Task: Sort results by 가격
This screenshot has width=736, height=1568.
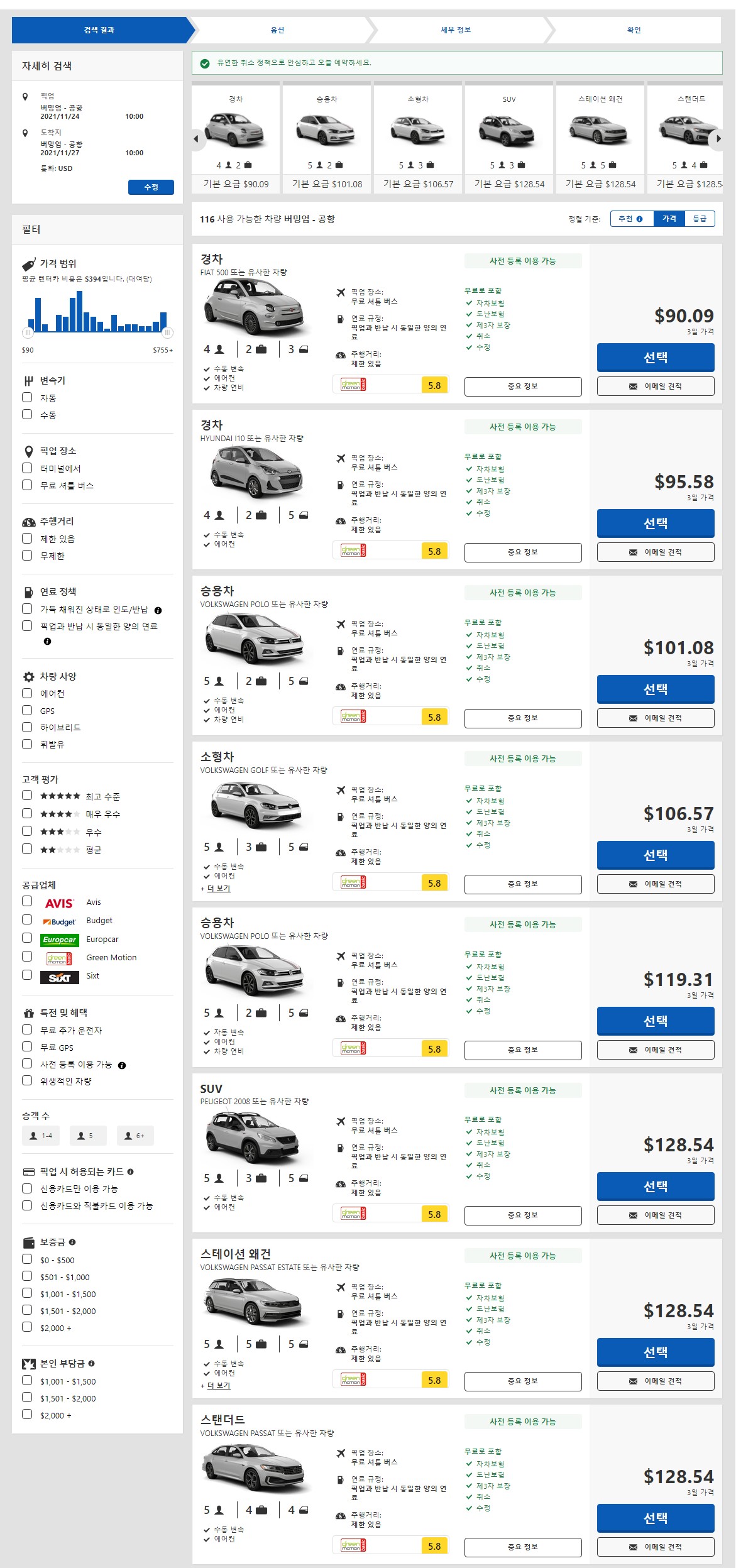Action: [669, 219]
